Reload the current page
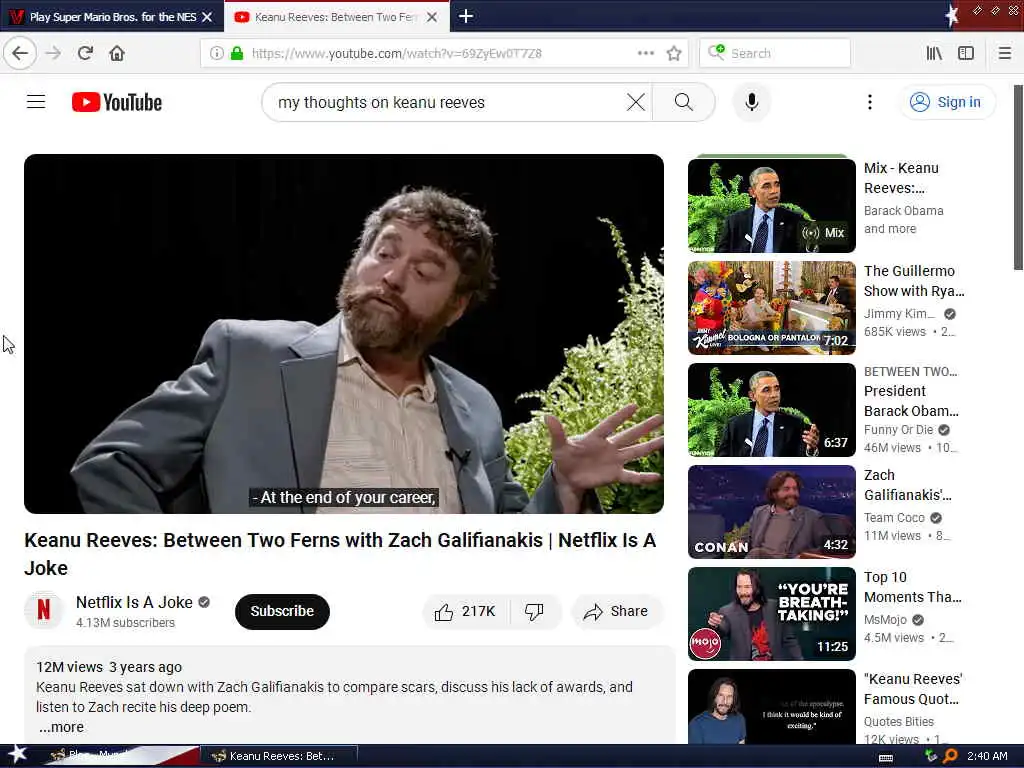The height and width of the screenshot is (768, 1024). (x=86, y=54)
